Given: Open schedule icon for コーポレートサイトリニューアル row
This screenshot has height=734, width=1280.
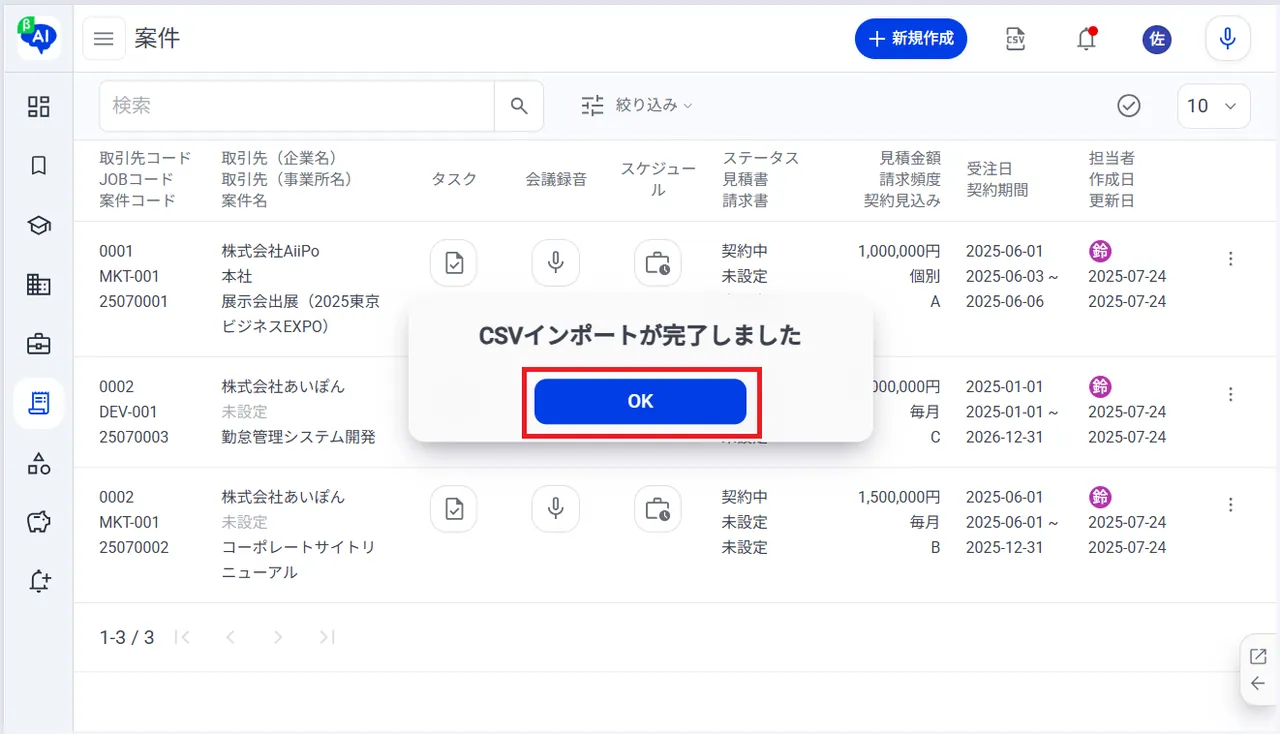Looking at the screenshot, I should 658,509.
